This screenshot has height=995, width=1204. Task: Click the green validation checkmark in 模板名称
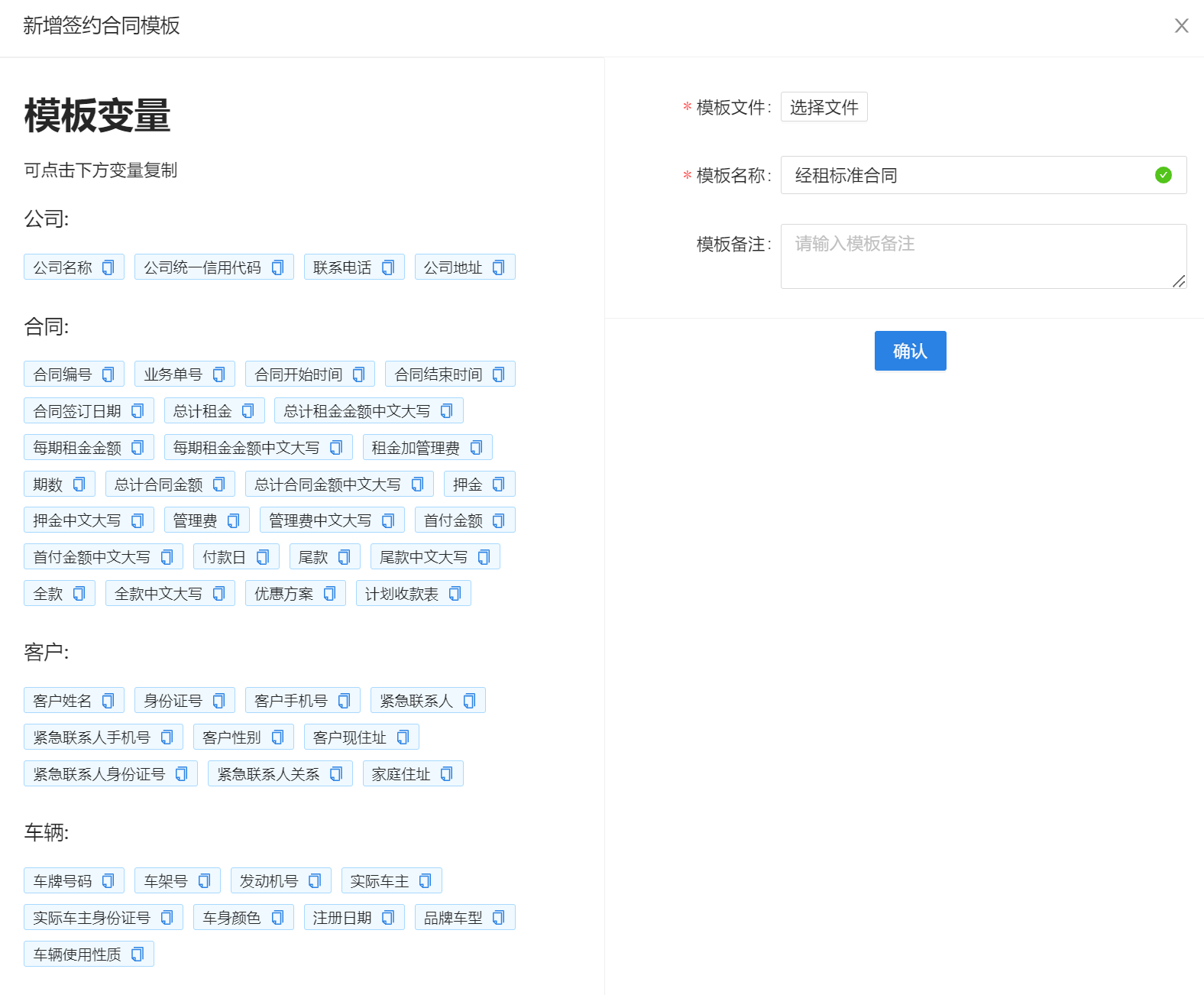click(1163, 175)
